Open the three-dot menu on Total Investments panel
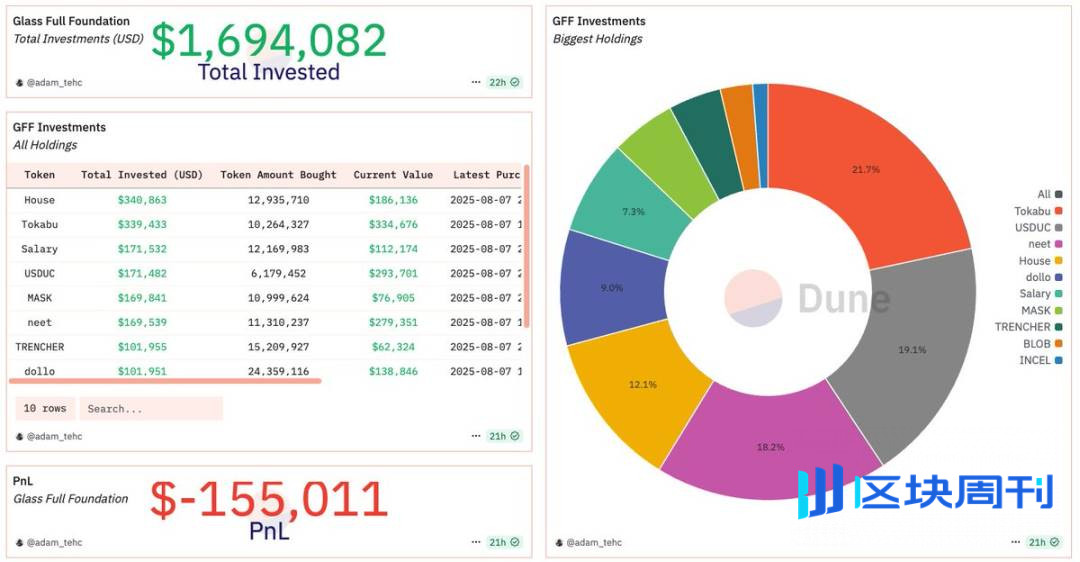This screenshot has height=562, width=1080. tap(476, 82)
